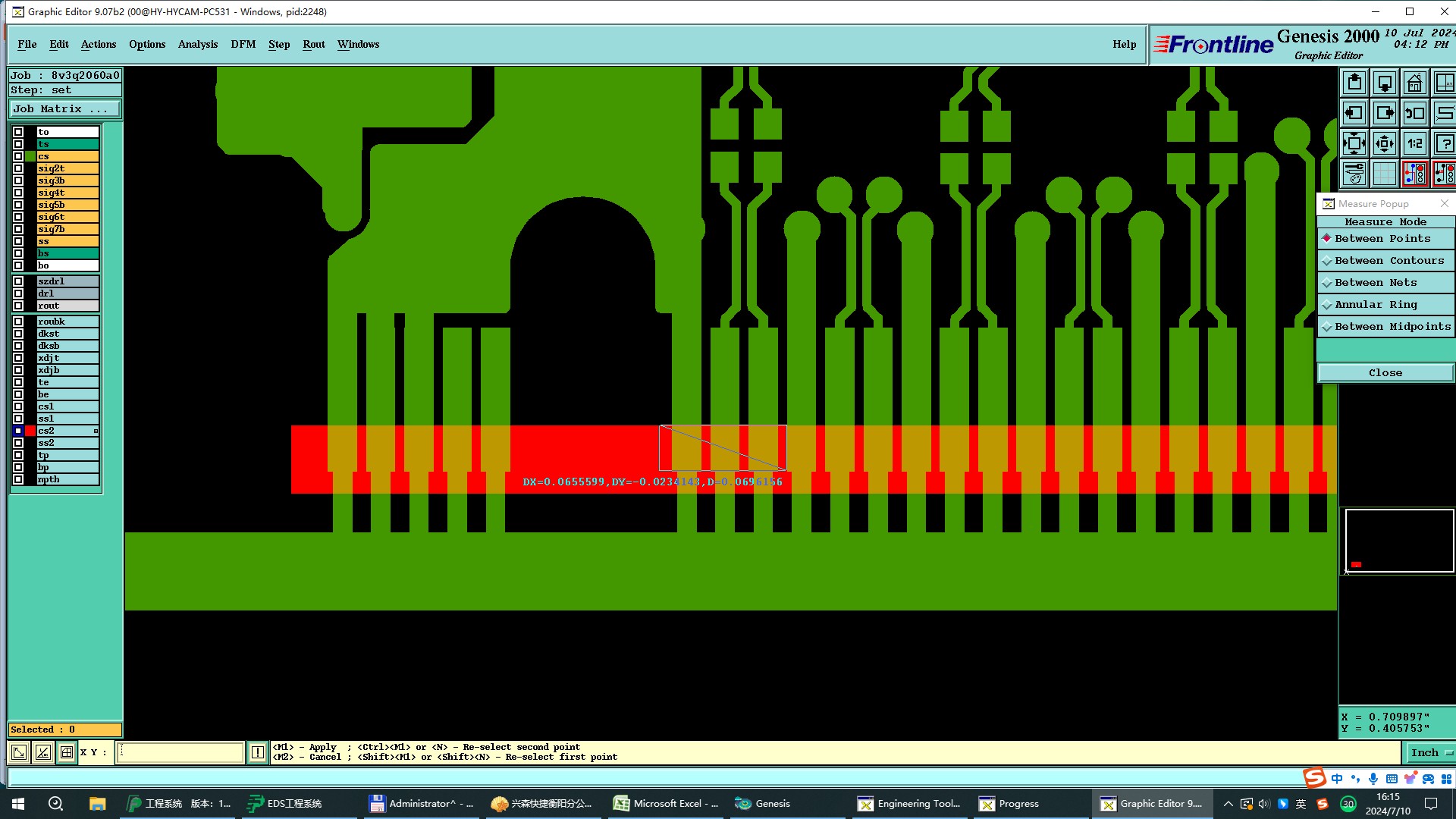
Task: Click the green color swatch of layer cs
Action: [30, 156]
